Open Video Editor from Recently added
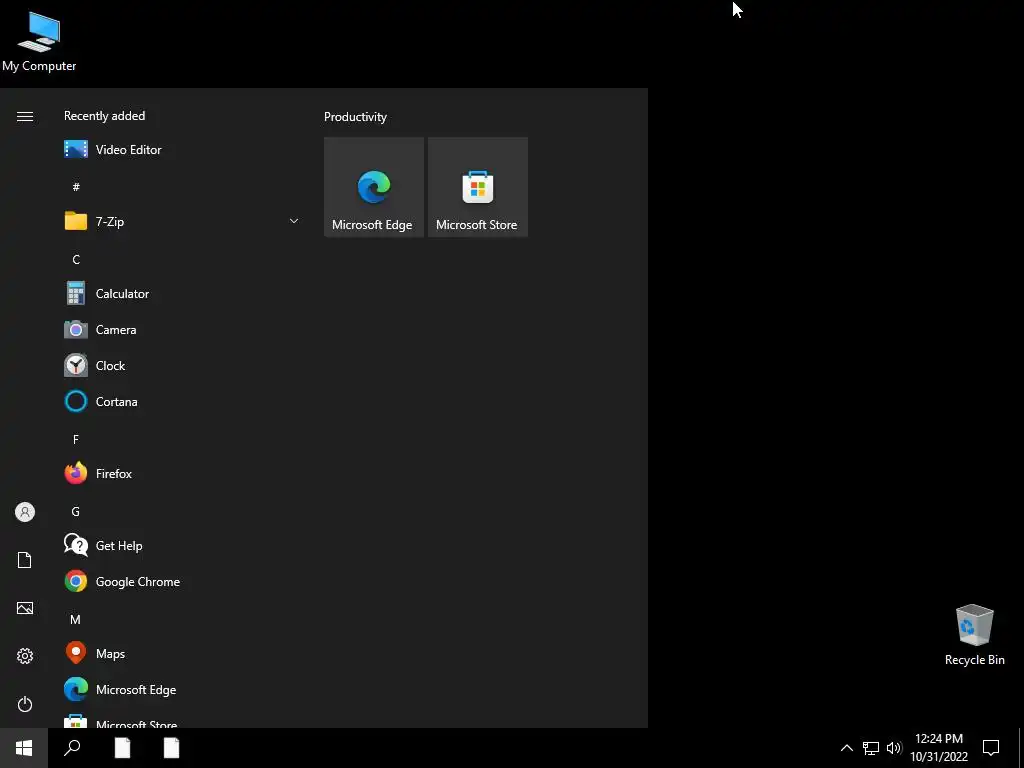 pos(183,150)
